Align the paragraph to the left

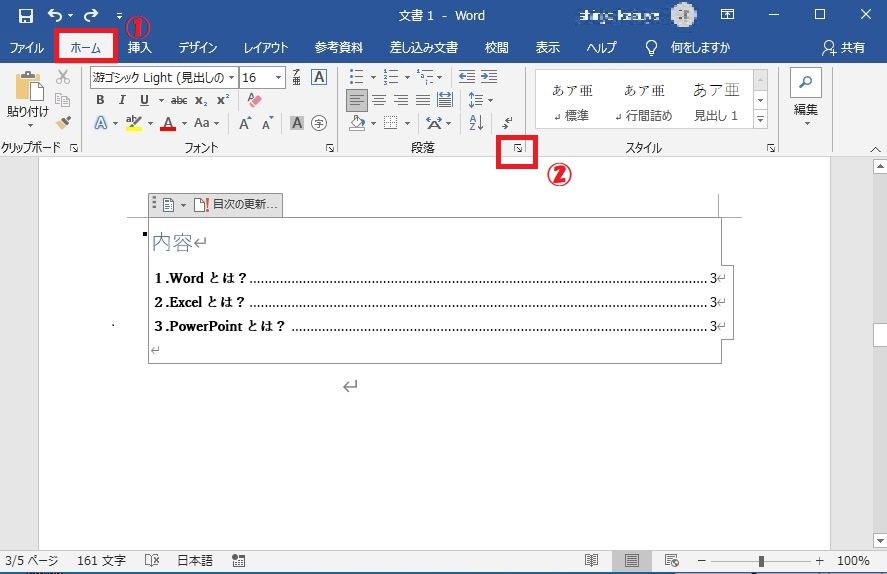tap(356, 101)
